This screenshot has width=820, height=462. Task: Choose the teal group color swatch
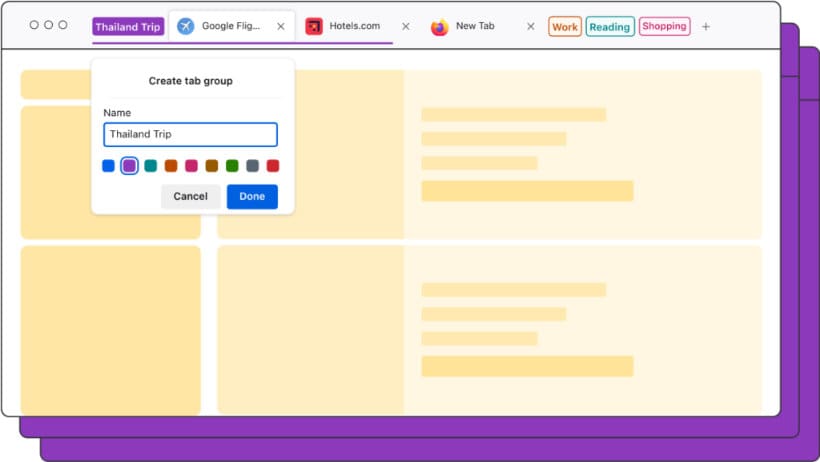[x=150, y=166]
